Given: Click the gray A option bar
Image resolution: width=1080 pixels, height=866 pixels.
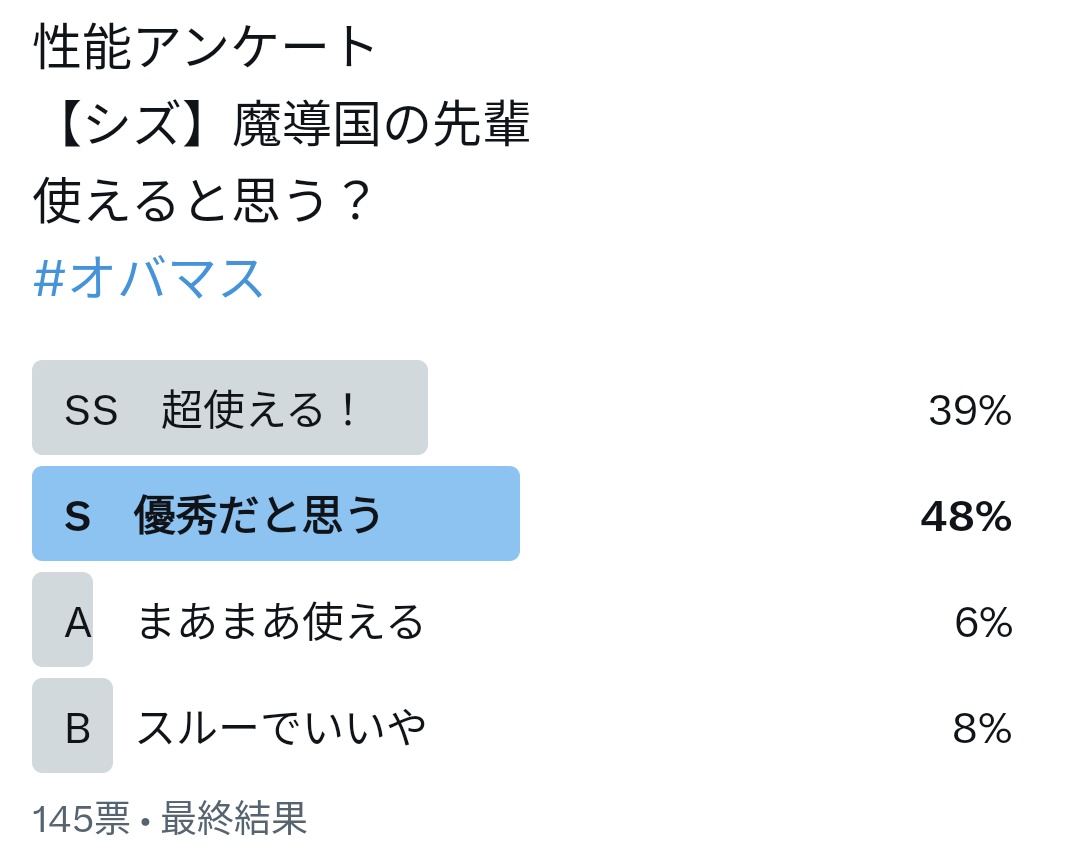Looking at the screenshot, I should 63,619.
